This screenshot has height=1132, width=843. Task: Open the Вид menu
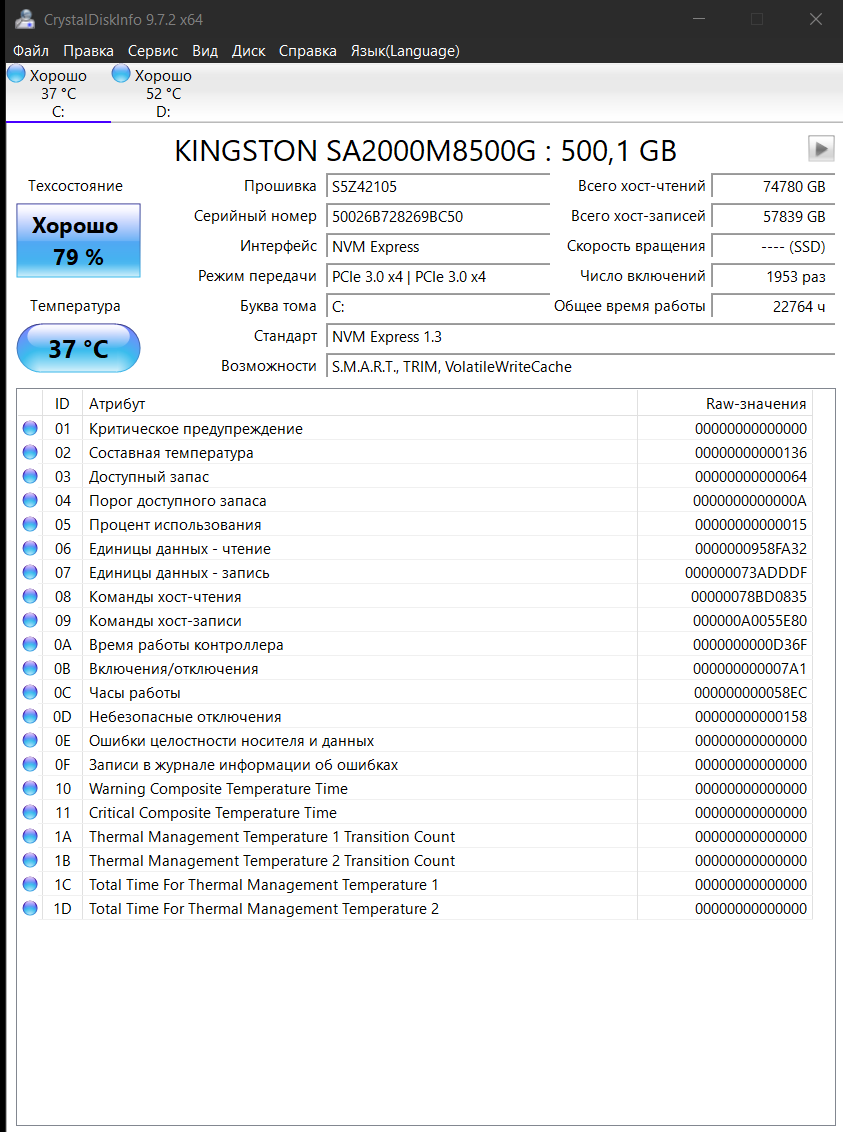click(x=204, y=51)
